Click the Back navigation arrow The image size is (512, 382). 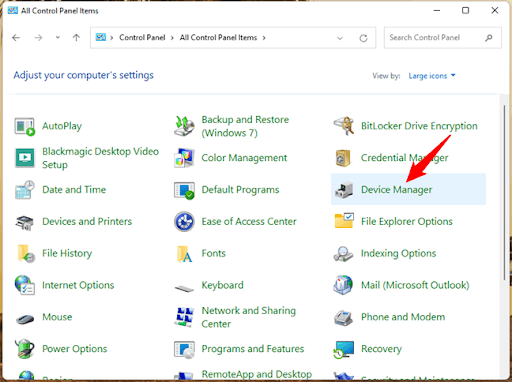click(16, 38)
